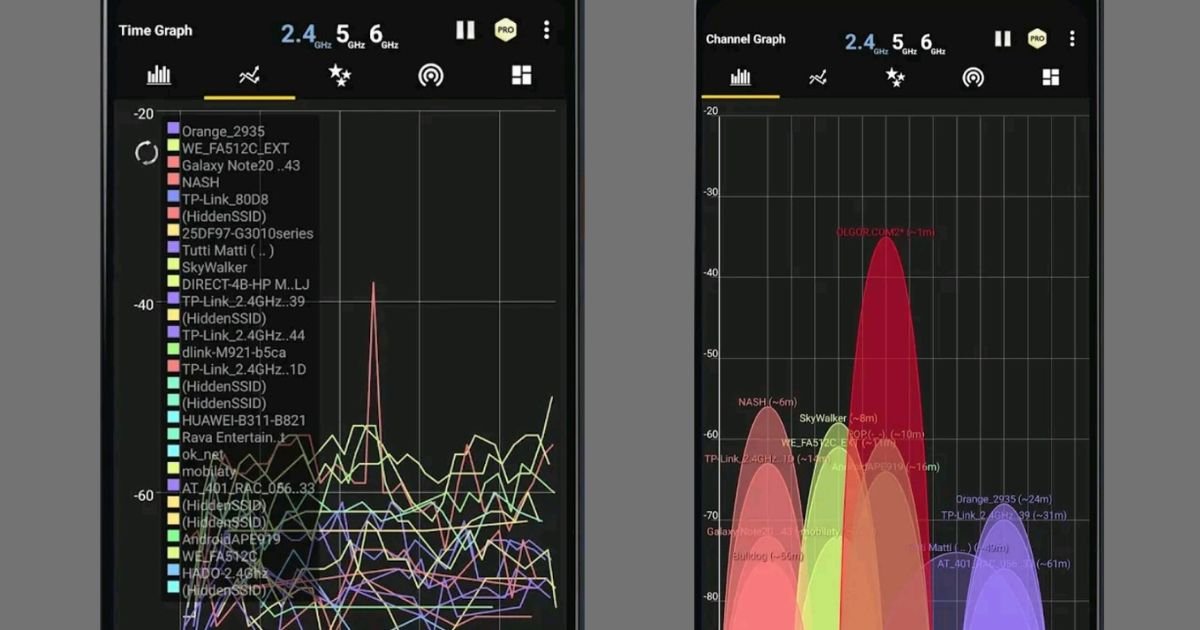Tap "HUAWEI-B311-B821" legend entry
Screen dimensions: 1200x630
pyautogui.click(x=244, y=420)
